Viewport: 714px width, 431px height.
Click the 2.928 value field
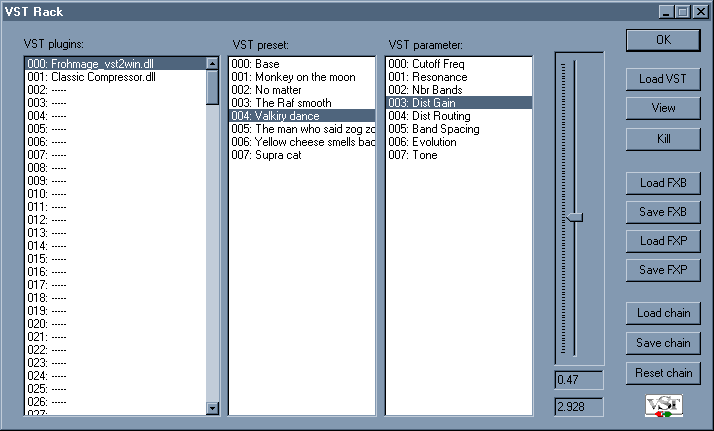(x=579, y=407)
